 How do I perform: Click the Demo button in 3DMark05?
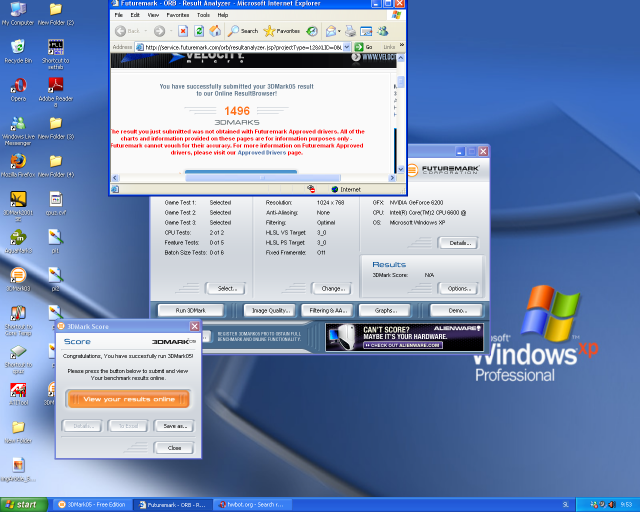pyautogui.click(x=457, y=311)
